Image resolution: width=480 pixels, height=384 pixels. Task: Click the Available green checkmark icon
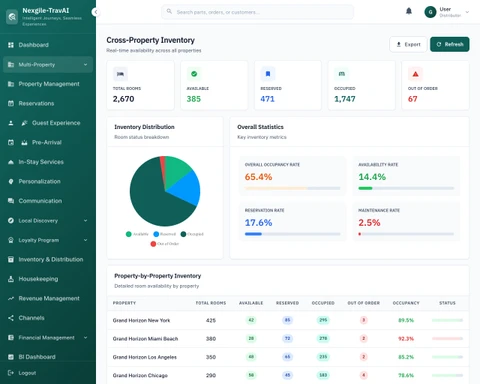point(194,74)
